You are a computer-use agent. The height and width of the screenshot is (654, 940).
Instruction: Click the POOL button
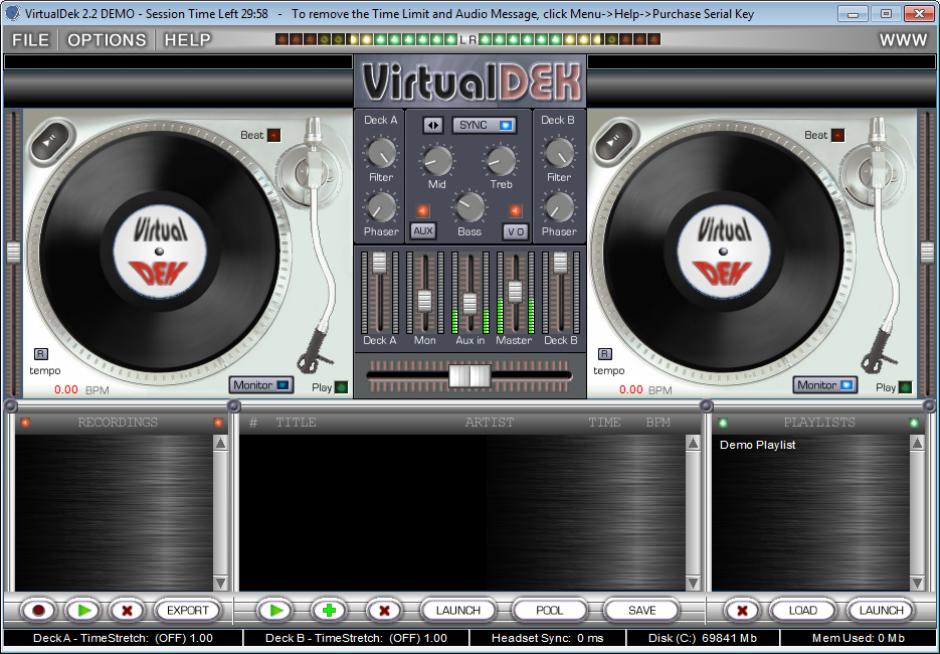(549, 610)
